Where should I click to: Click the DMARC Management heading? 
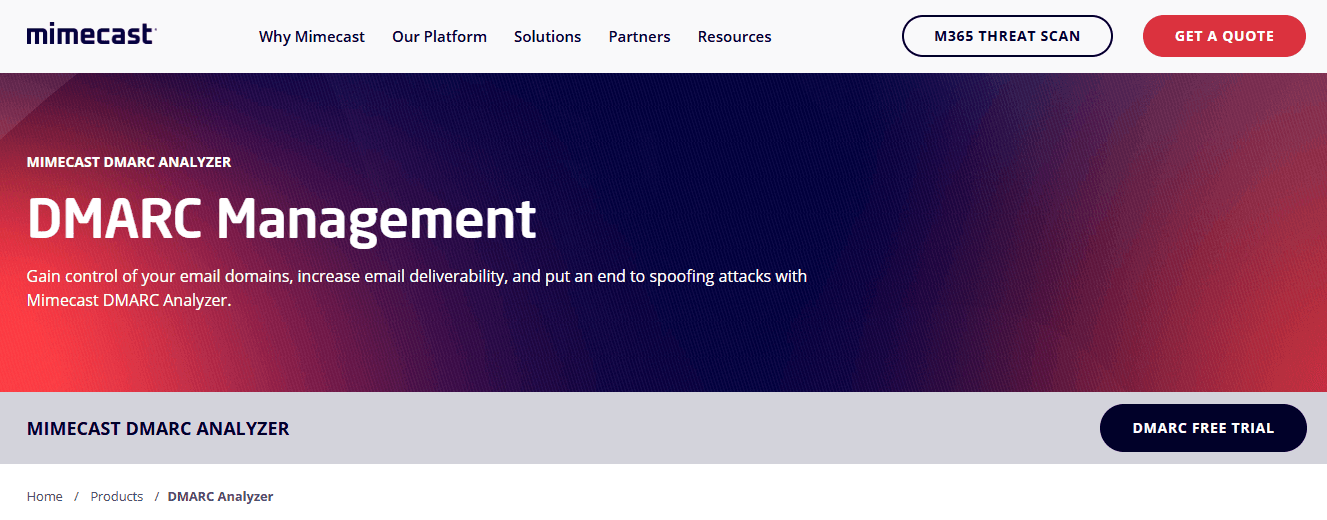tap(281, 219)
